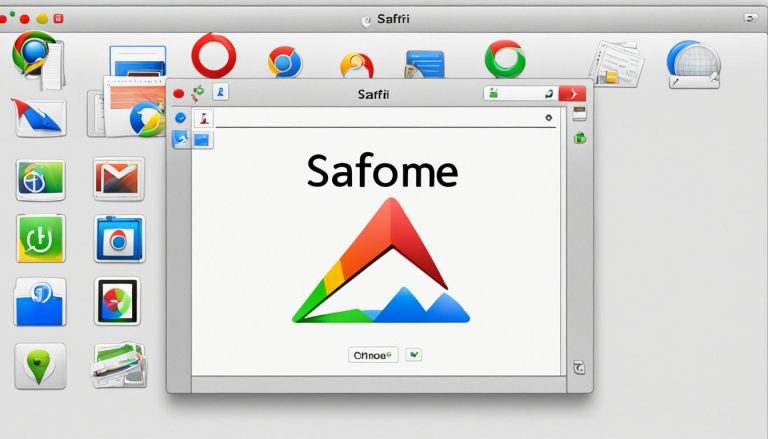Click the Chnoe button

click(373, 355)
